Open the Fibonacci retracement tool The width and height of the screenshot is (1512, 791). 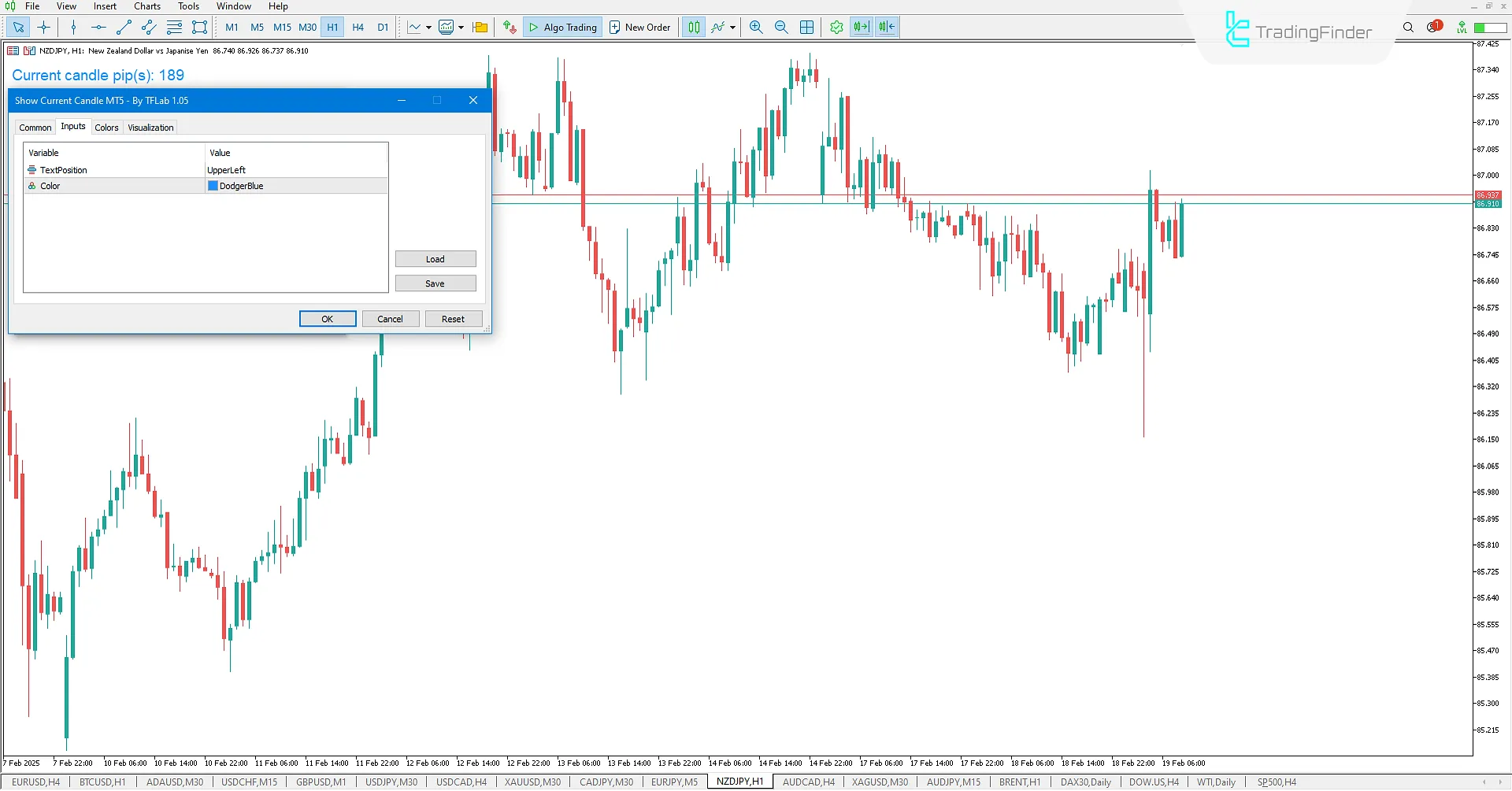[174, 27]
